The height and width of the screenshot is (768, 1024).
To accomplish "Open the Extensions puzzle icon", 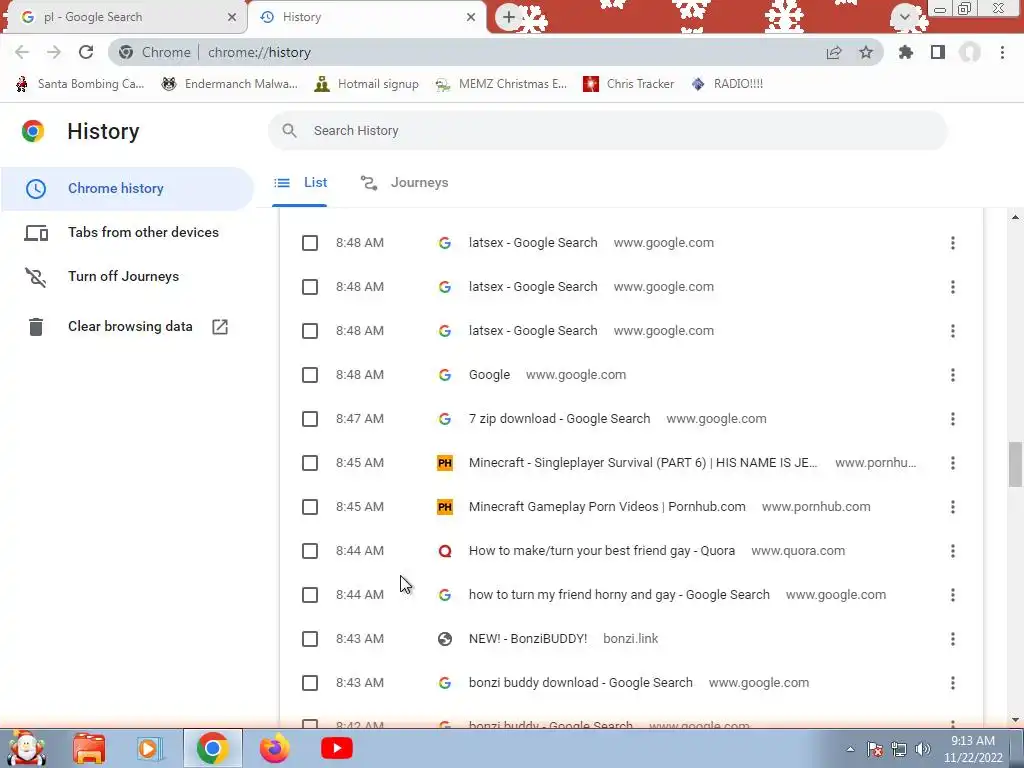I will point(906,52).
